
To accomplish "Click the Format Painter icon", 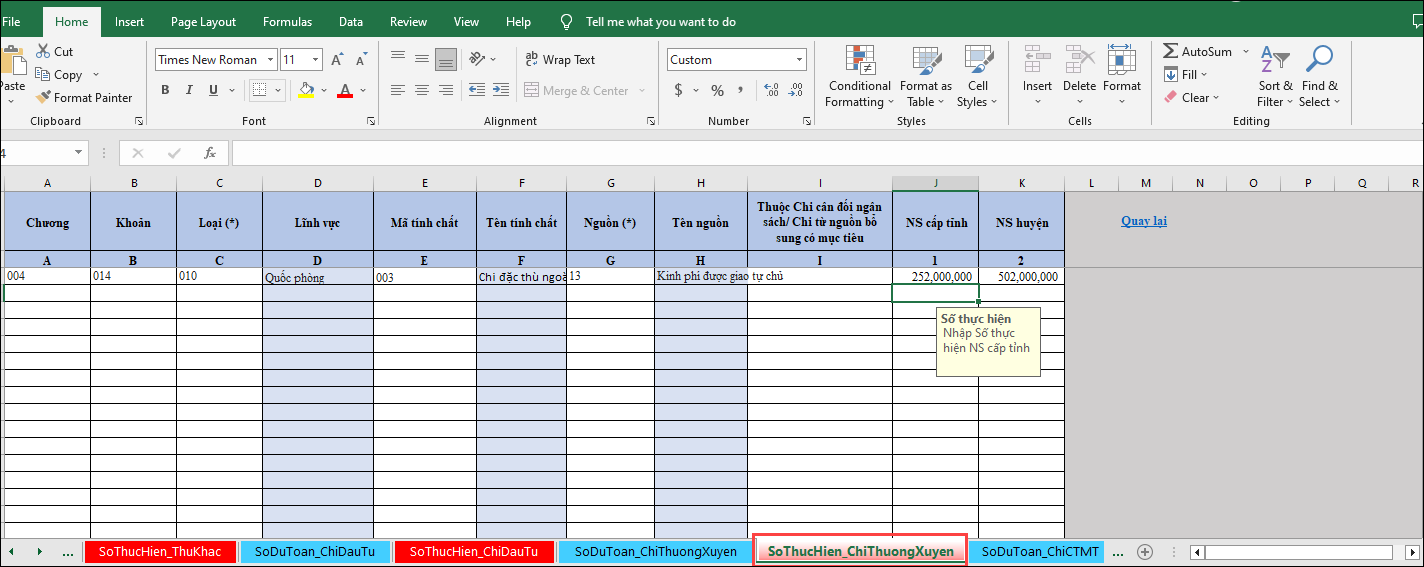I will coord(43,98).
